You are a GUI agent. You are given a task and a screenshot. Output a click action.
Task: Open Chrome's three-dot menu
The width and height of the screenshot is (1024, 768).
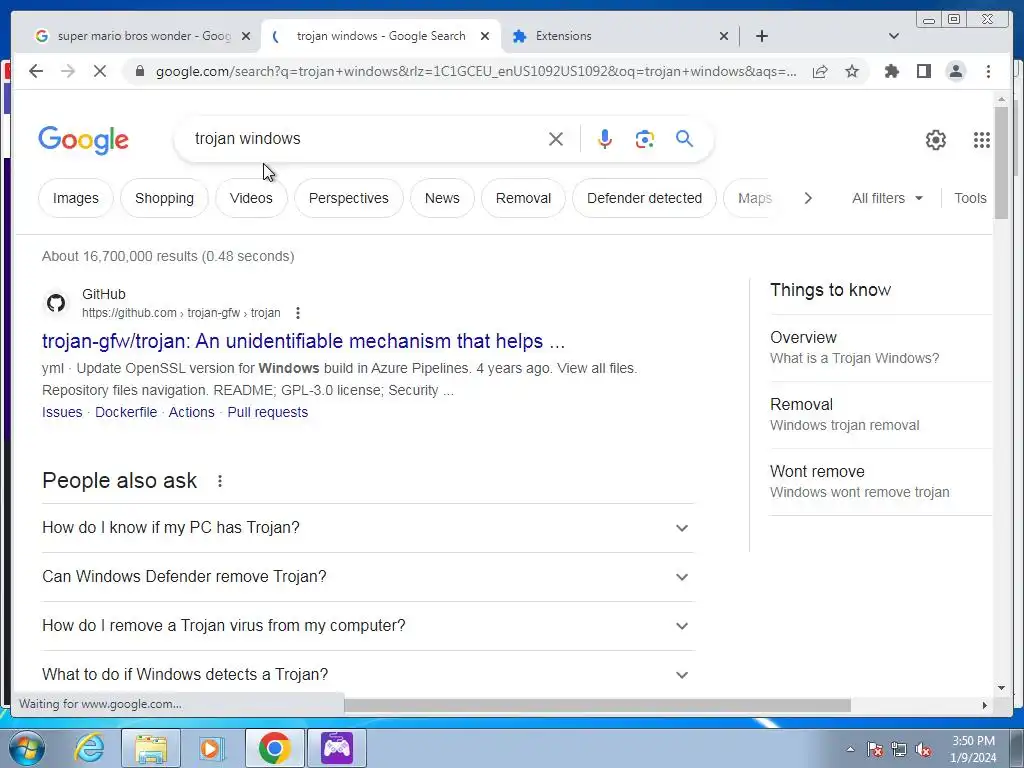[x=988, y=71]
